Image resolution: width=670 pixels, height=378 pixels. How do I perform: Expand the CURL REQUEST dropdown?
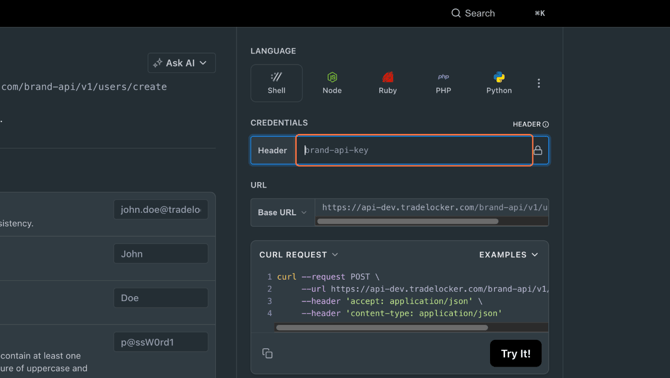point(299,255)
